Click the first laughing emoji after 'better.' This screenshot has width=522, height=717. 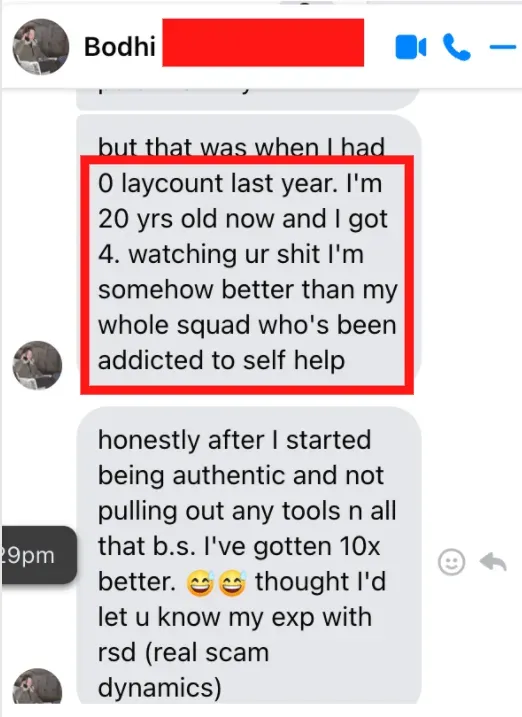pyautogui.click(x=200, y=583)
